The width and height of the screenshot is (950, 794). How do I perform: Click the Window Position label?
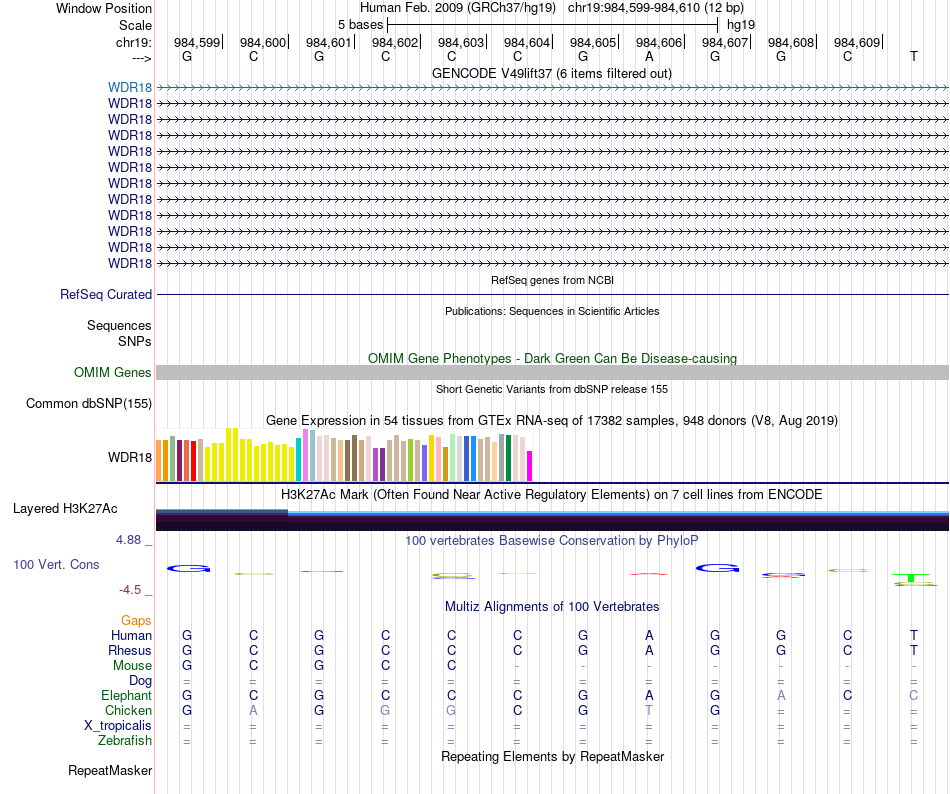tap(104, 8)
